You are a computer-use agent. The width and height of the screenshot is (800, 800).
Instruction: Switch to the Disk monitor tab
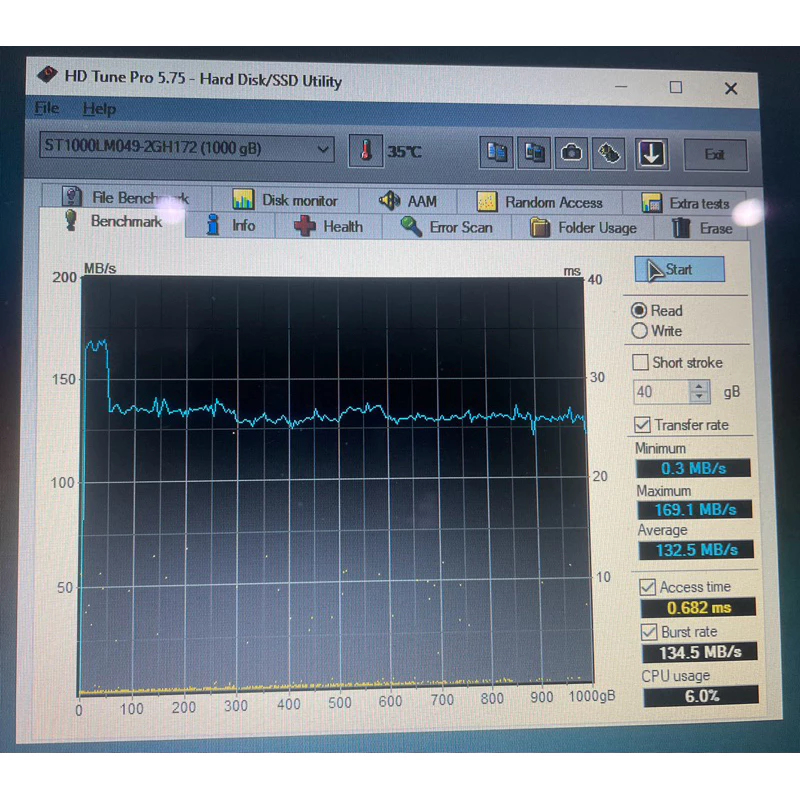click(286, 201)
